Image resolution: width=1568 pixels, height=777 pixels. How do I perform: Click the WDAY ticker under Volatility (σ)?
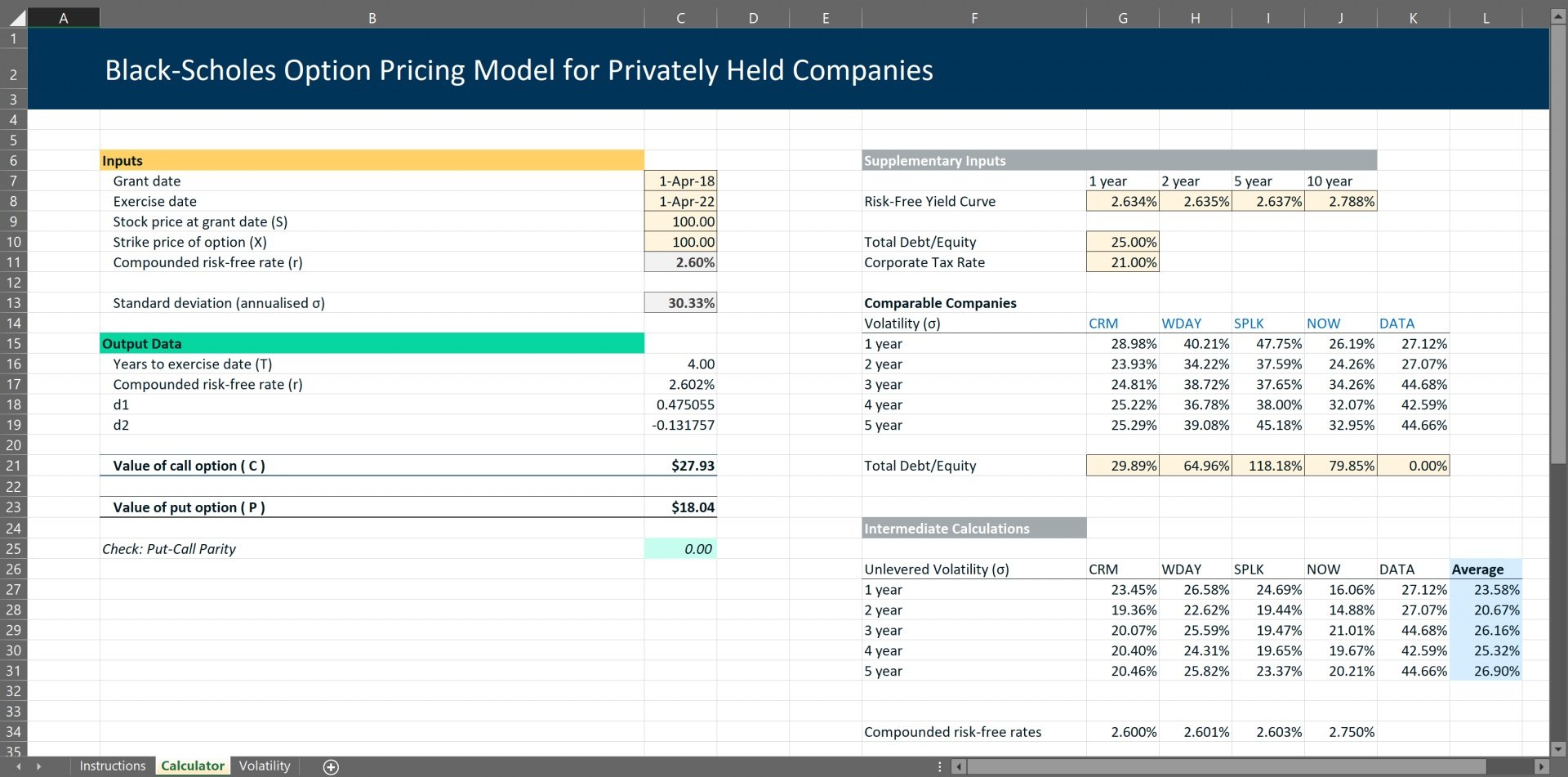coord(1181,324)
